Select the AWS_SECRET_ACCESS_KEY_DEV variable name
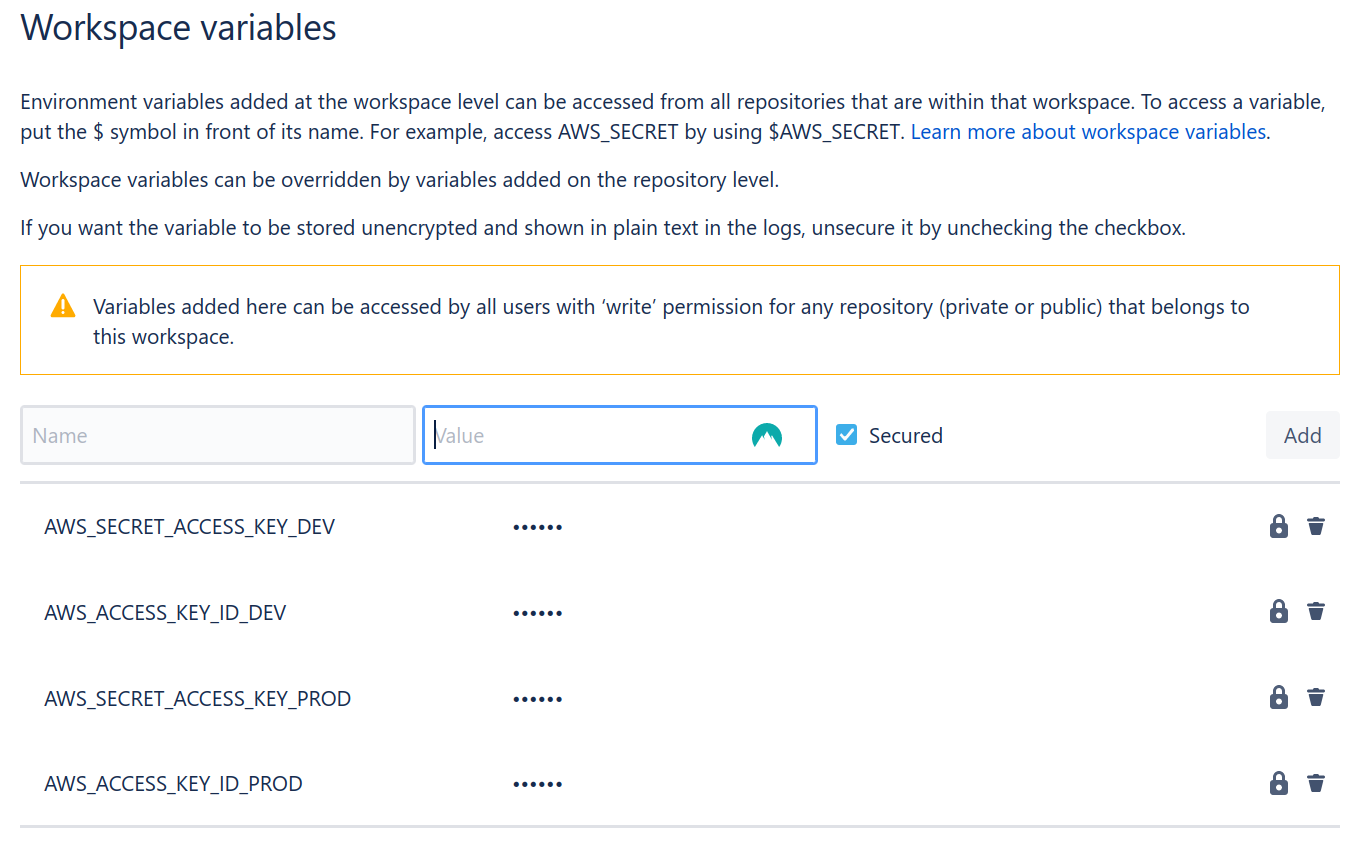This screenshot has width=1368, height=849. pos(190,527)
